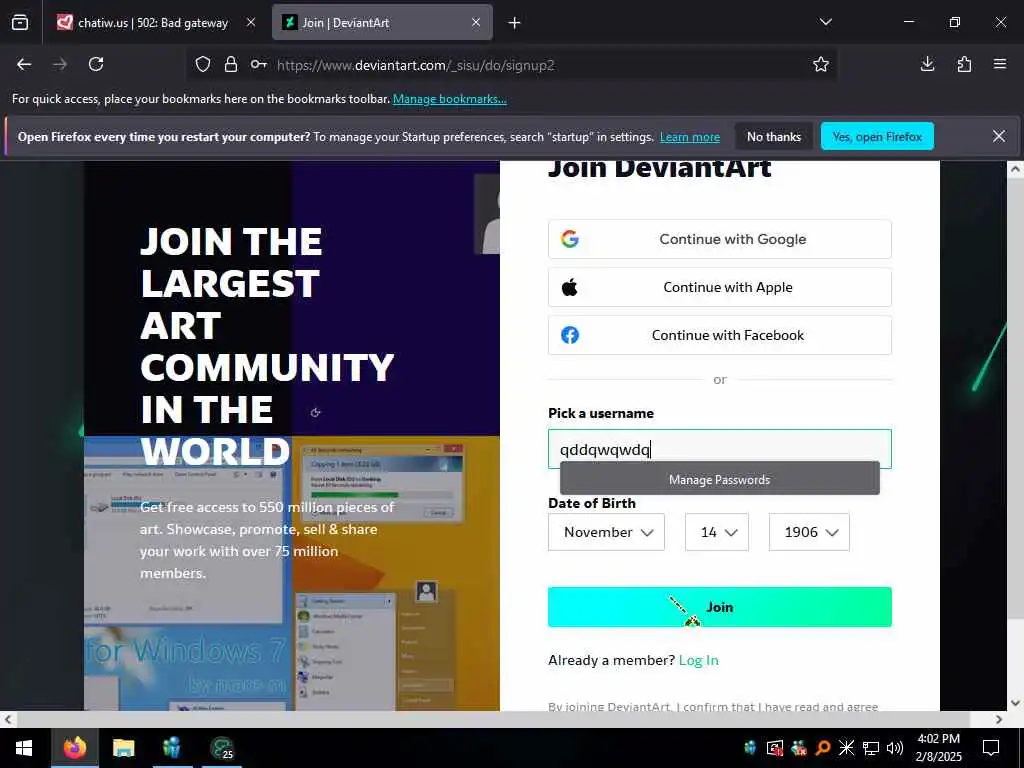Screen dimensions: 1024x768
Task: Click the padlock site security icon
Action: [x=231, y=65]
